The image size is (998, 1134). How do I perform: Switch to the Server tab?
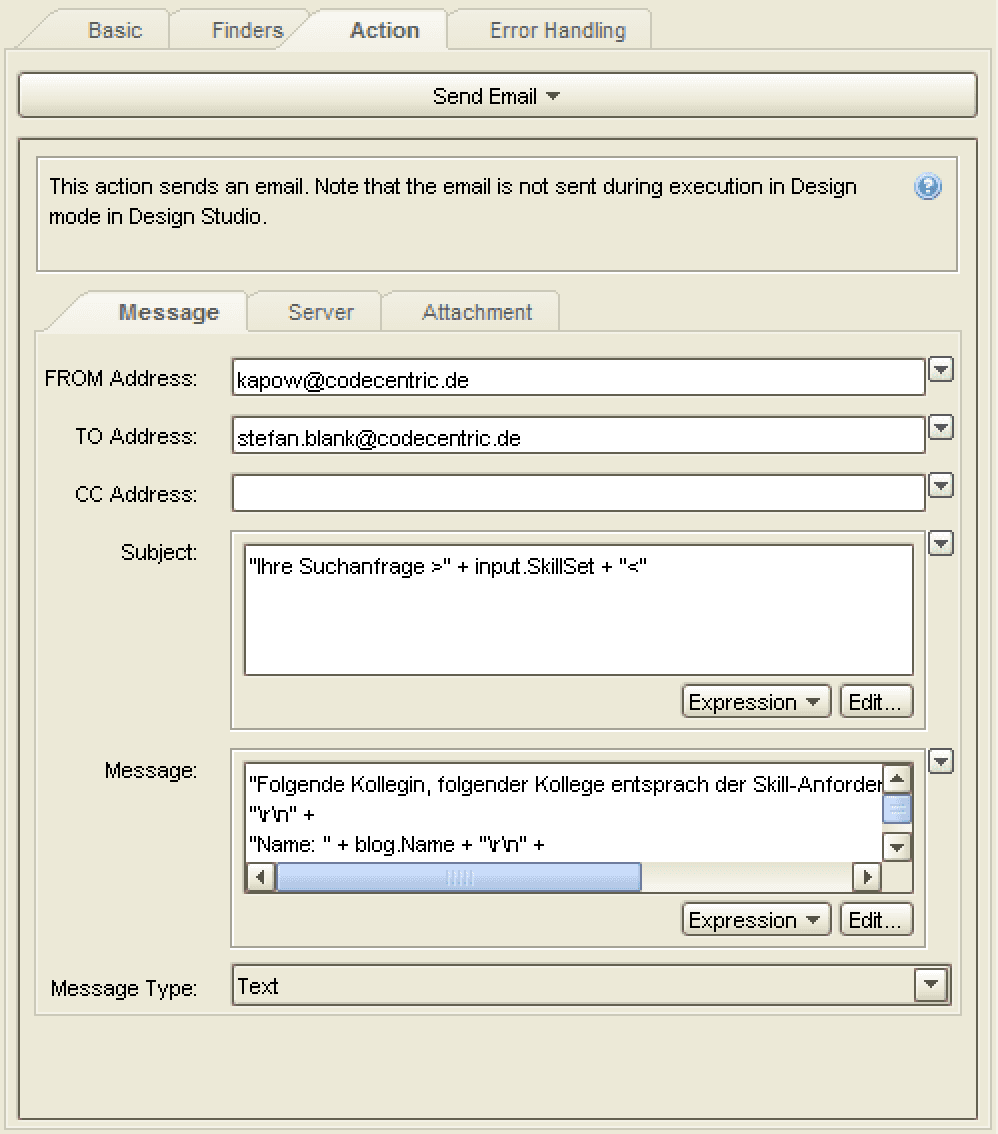321,312
